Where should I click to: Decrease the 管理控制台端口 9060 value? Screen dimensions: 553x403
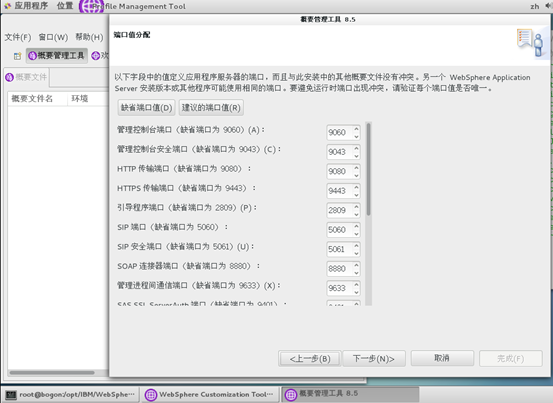(356, 136)
